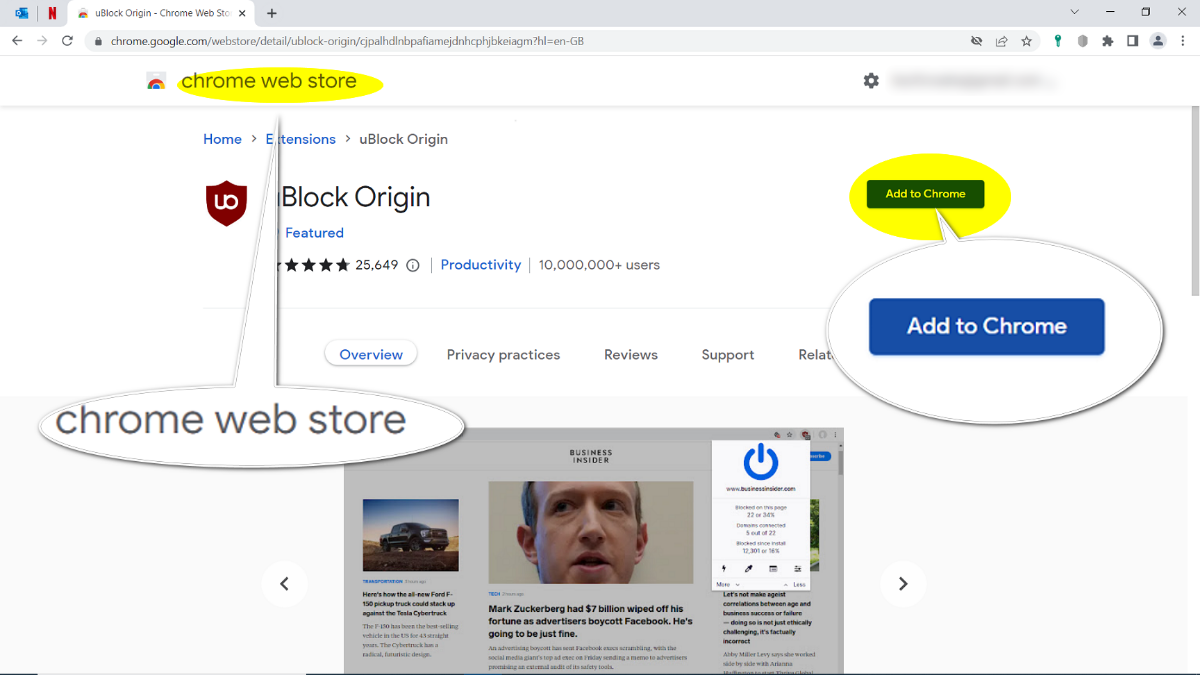Screen dimensions: 1200x675
Task: Open the Extensions puzzle piece menu
Action: click(1107, 41)
